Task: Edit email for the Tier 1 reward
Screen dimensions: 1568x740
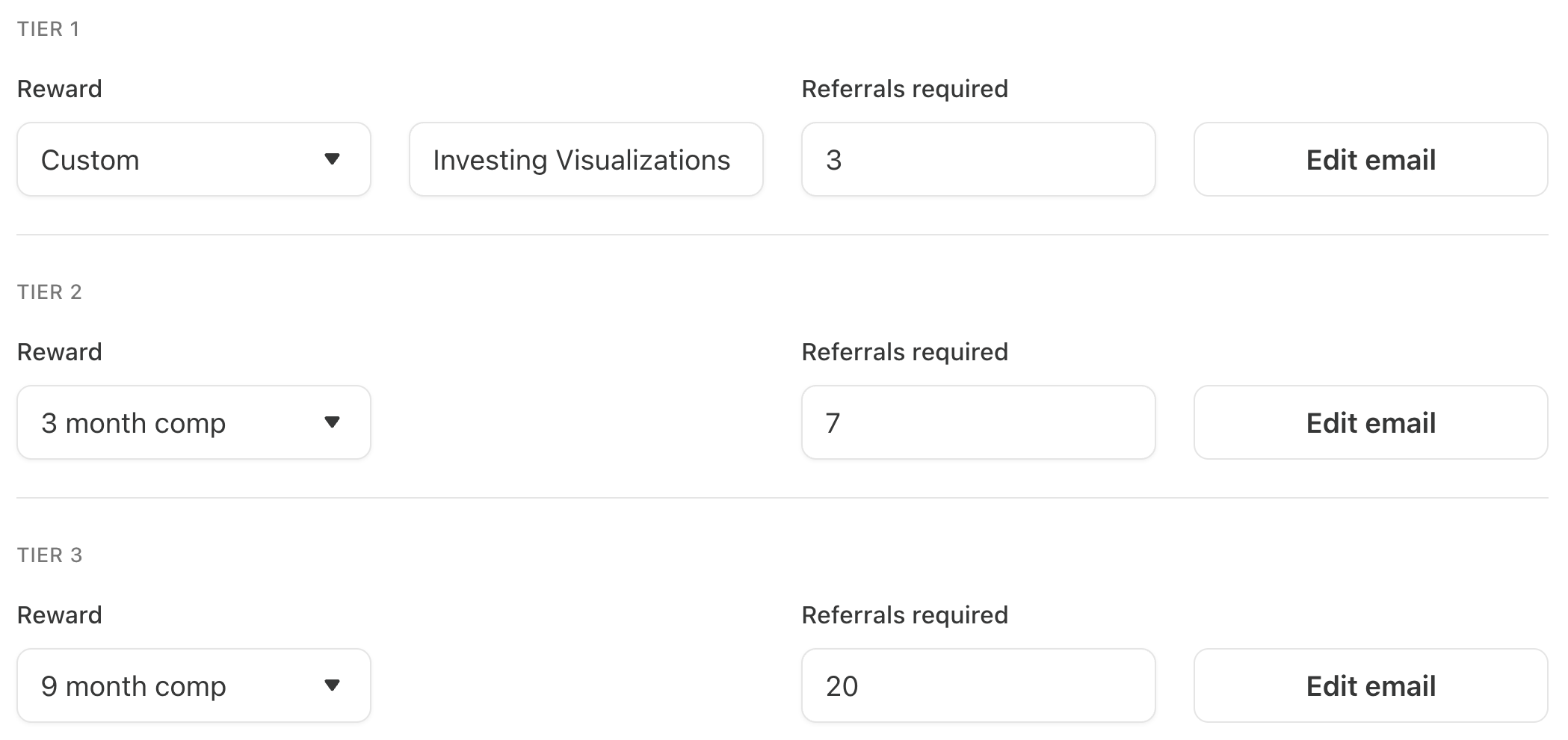Action: tap(1371, 159)
